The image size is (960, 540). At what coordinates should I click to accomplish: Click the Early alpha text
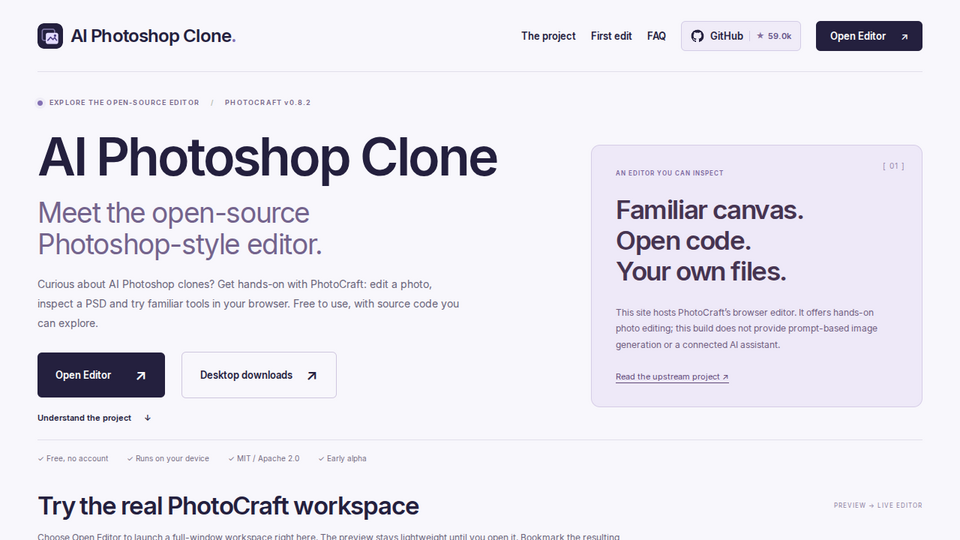pyautogui.click(x=347, y=459)
